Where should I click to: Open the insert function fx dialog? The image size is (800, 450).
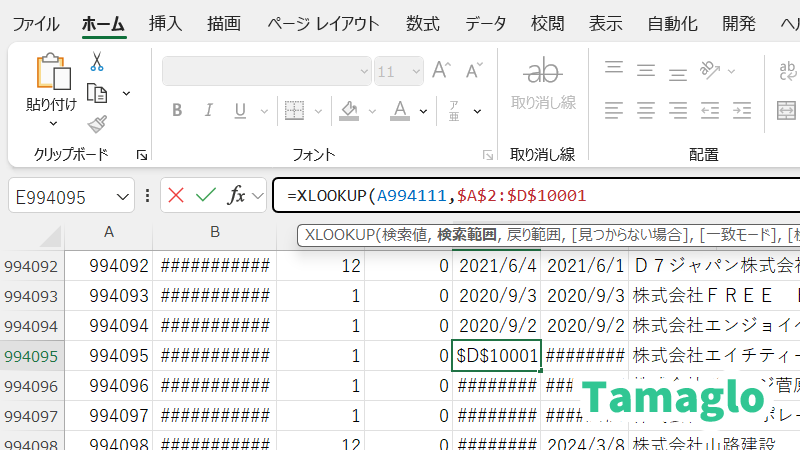[x=236, y=195]
